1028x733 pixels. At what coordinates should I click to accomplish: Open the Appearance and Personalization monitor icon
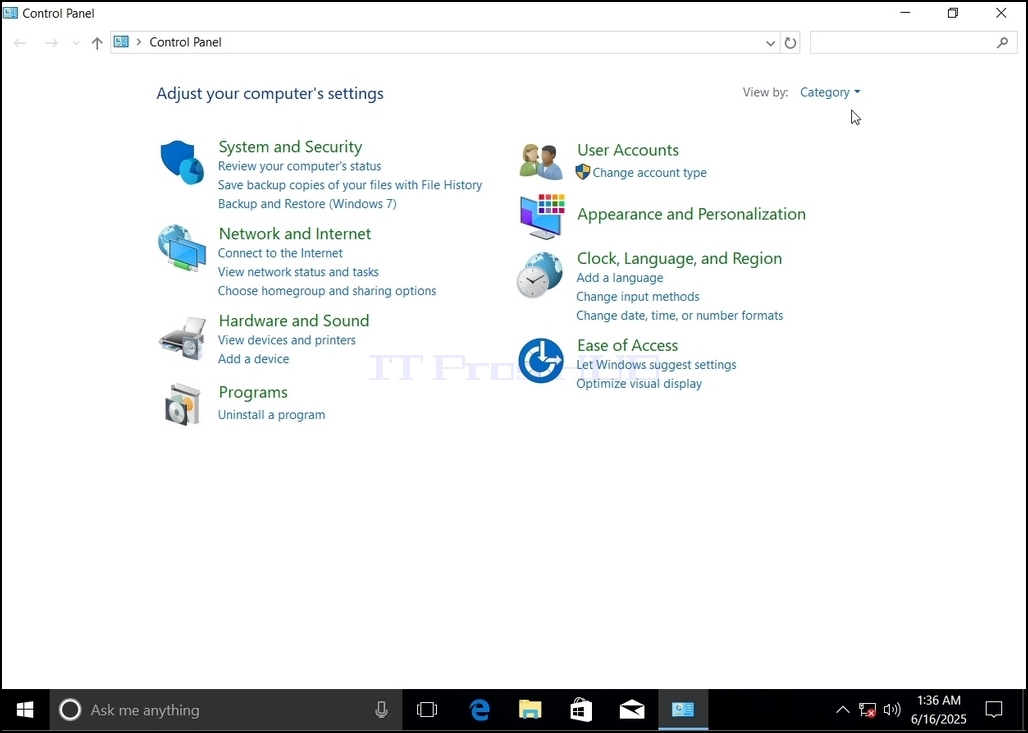tap(542, 216)
